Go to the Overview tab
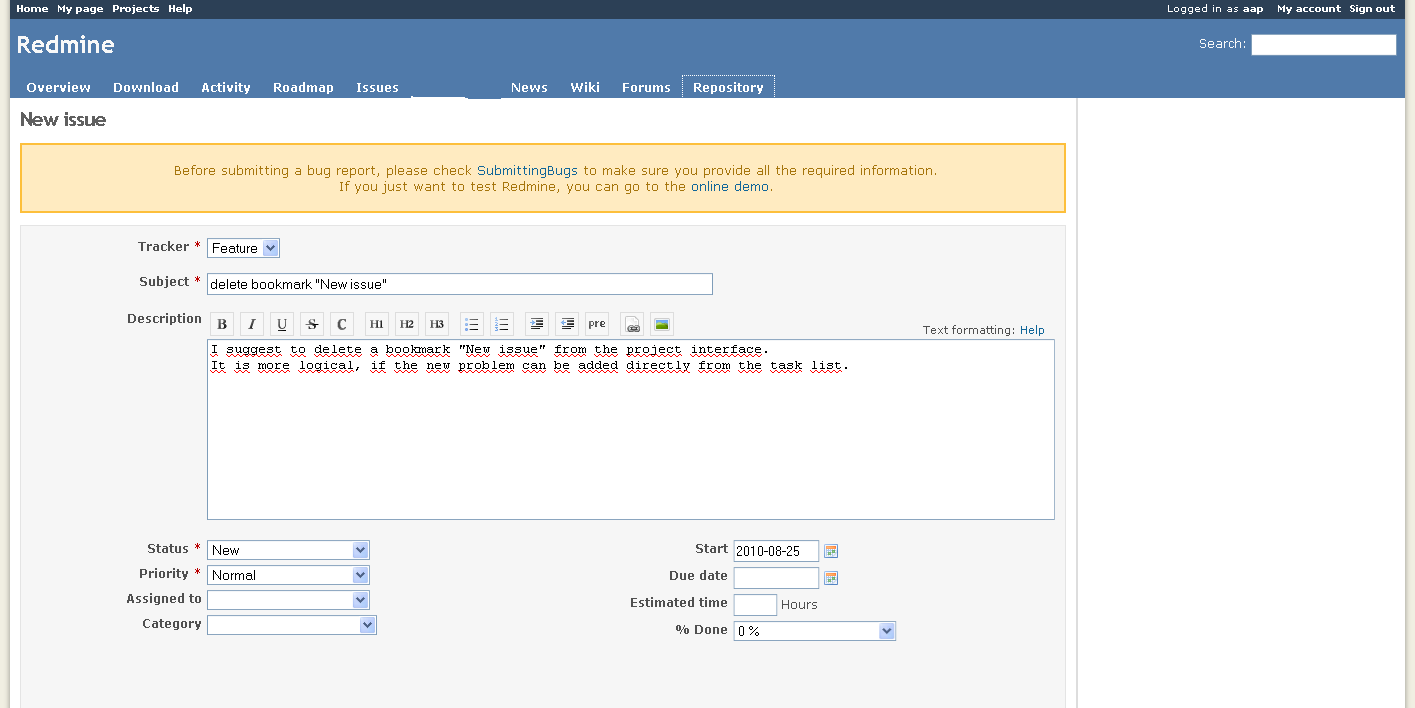Screen dimensions: 1415x708 (58, 87)
